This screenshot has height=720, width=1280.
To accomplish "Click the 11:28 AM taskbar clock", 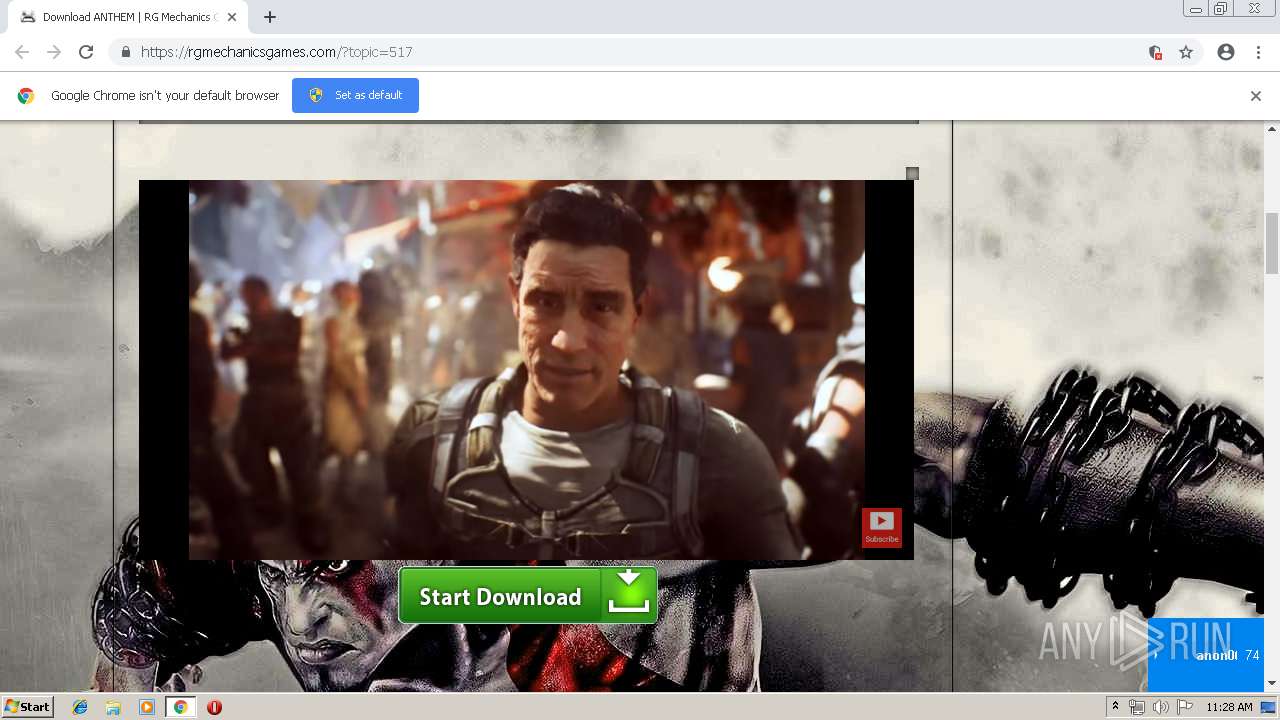I will [1229, 707].
